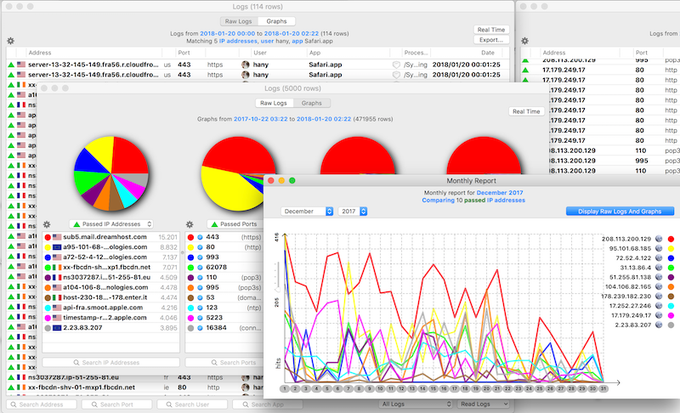Open gear menu above Passed IP Addresses list

[x=47, y=224]
